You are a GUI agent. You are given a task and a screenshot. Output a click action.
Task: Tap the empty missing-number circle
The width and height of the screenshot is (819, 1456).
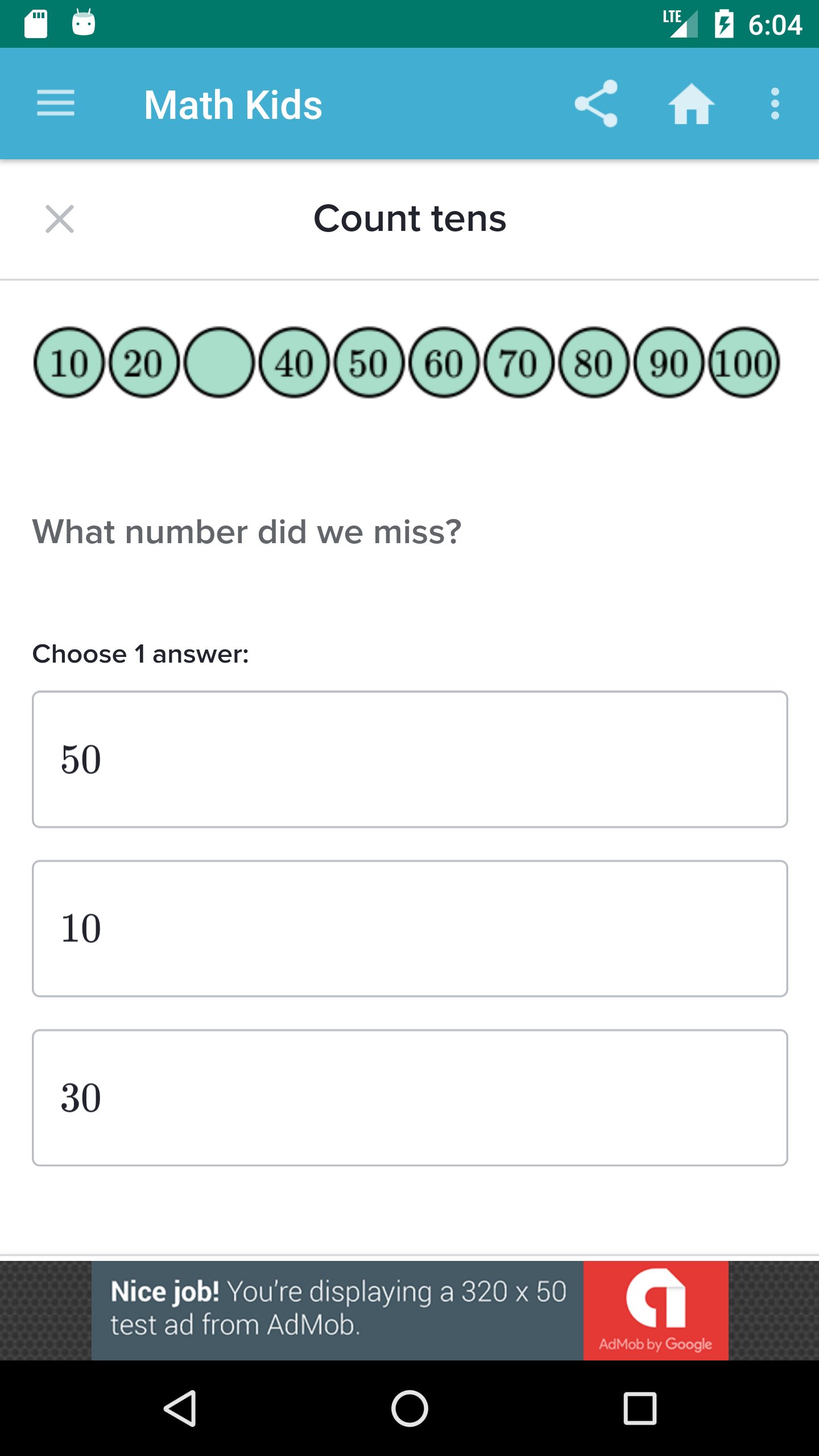coord(219,362)
